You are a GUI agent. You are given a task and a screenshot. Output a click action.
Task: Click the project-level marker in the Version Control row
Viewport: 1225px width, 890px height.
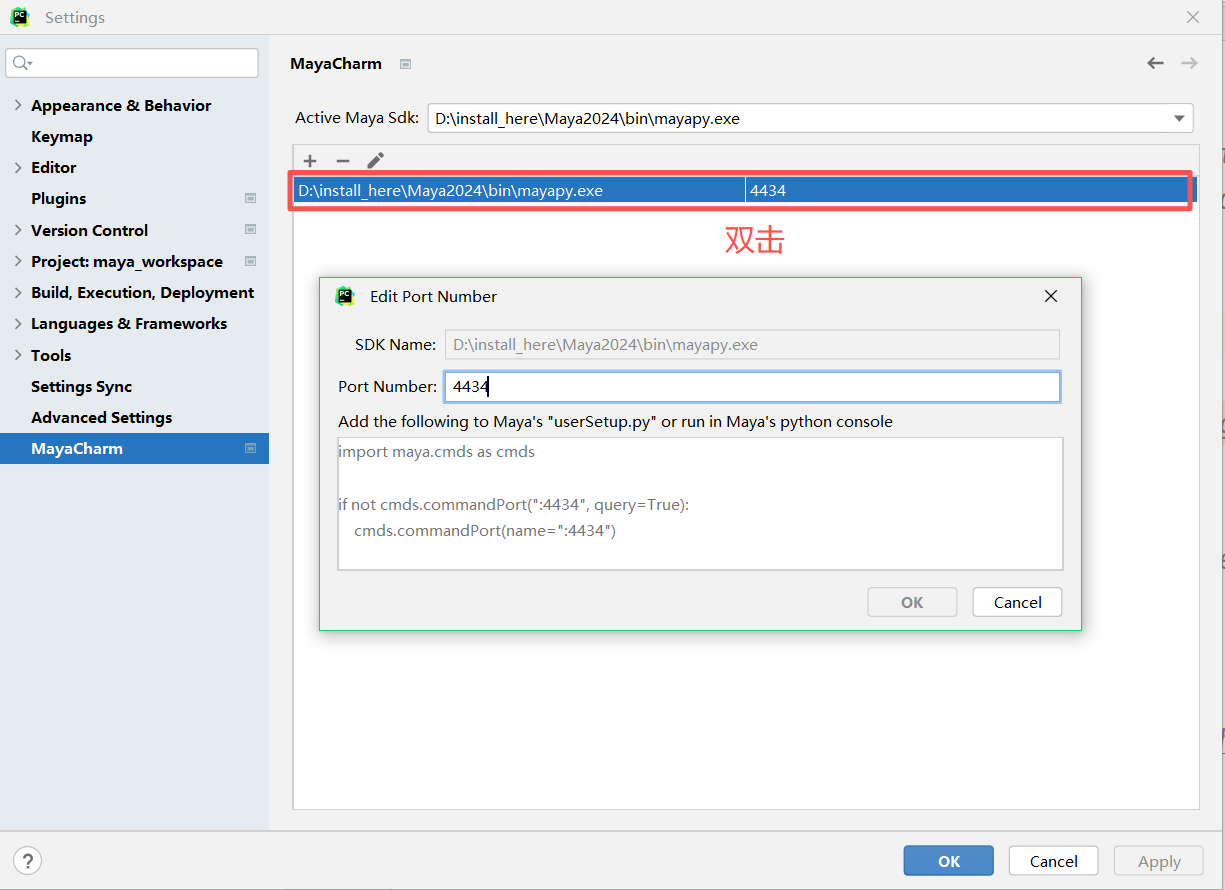pyautogui.click(x=251, y=230)
